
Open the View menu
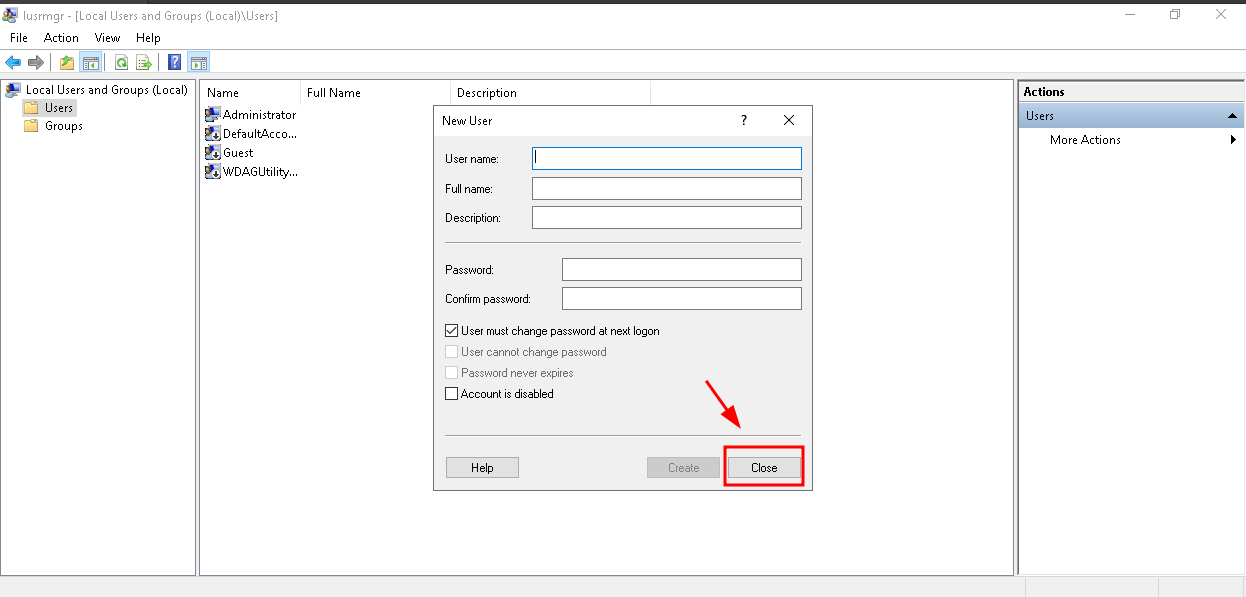(x=107, y=38)
